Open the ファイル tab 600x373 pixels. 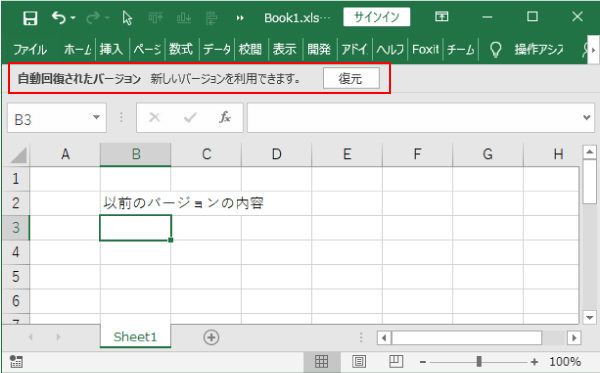[30, 49]
